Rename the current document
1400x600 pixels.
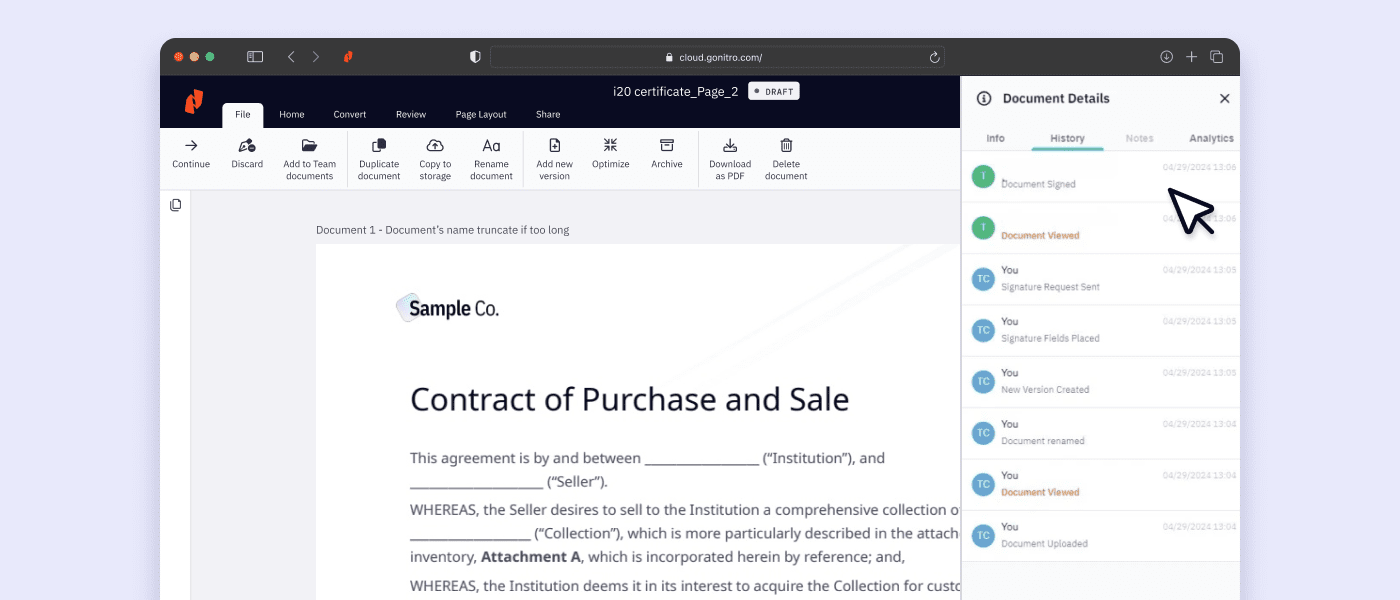point(491,159)
